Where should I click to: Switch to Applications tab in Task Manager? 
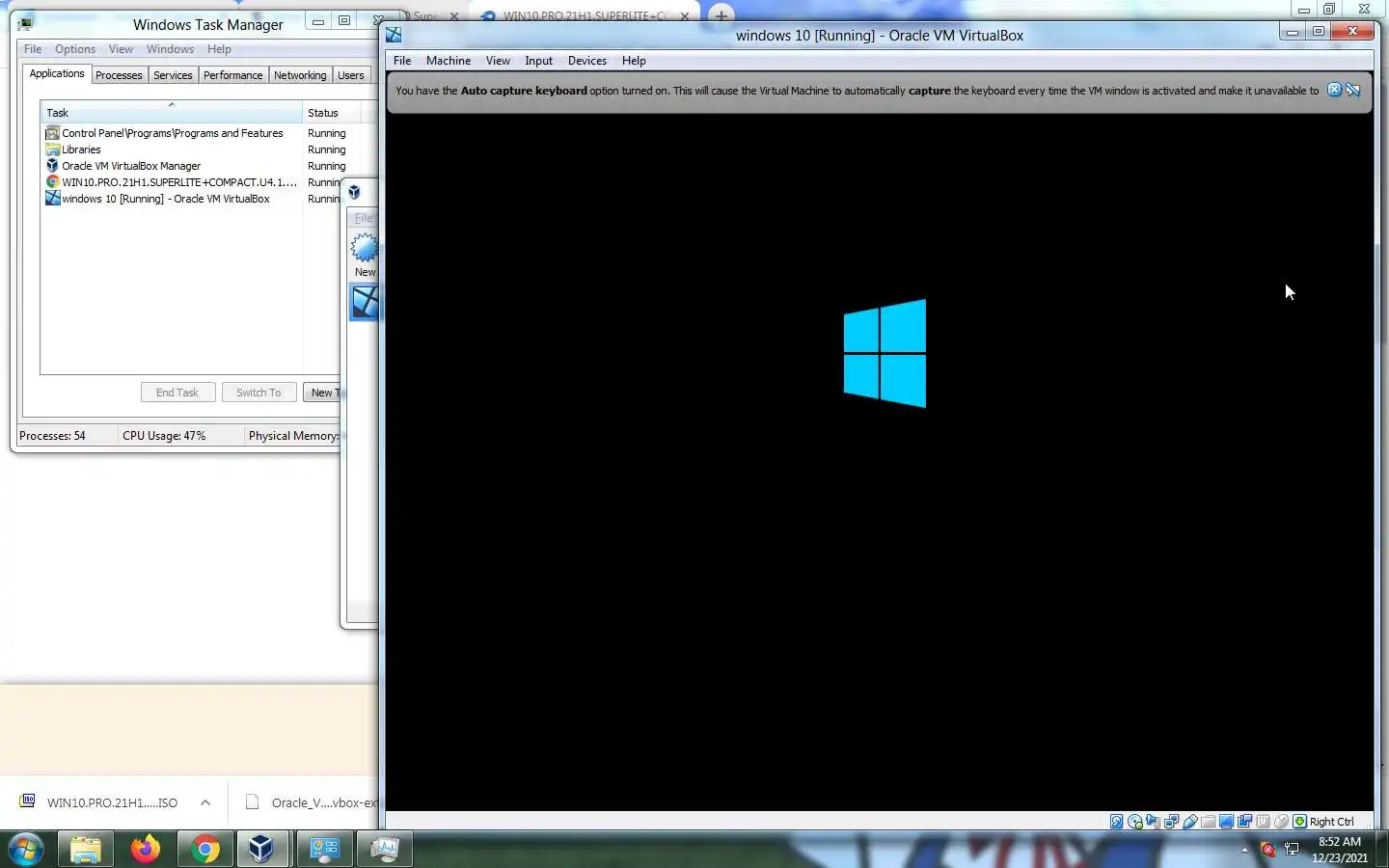(57, 74)
